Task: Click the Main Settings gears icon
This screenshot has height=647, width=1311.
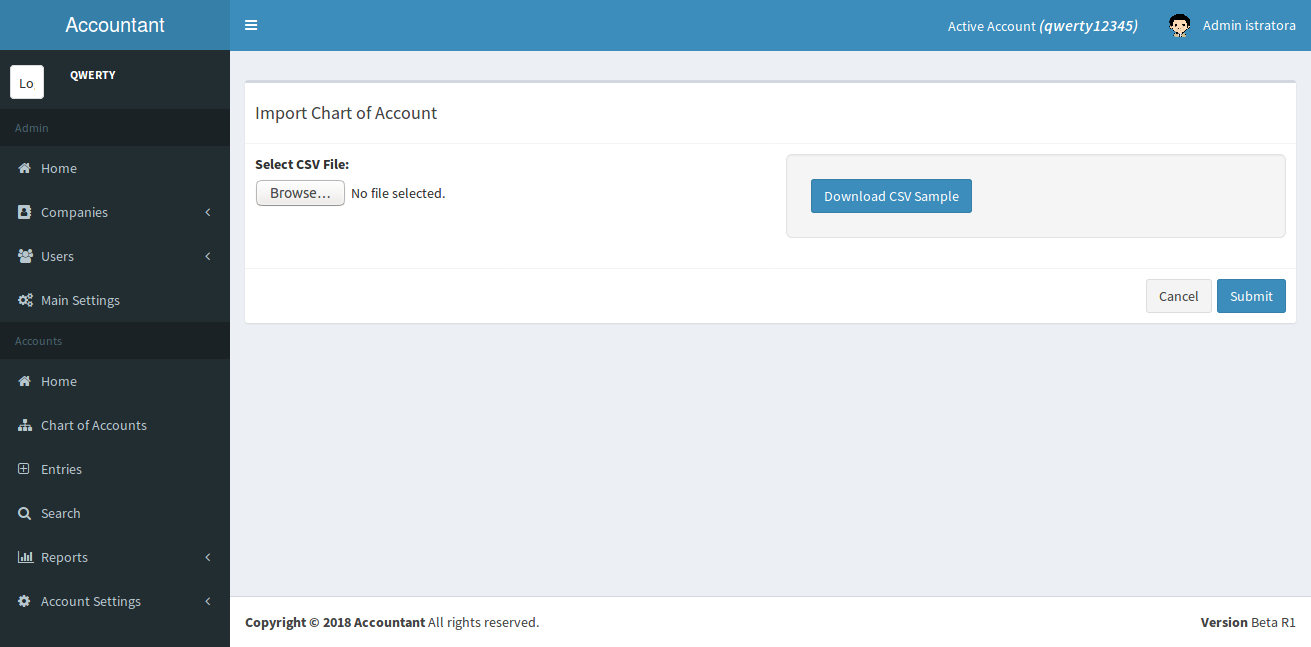Action: [25, 300]
